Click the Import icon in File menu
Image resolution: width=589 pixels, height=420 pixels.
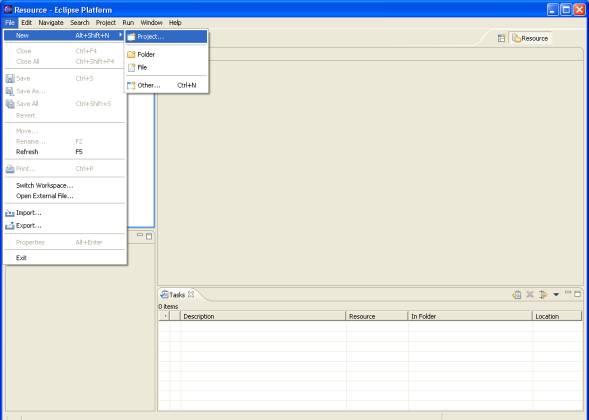pos(10,213)
